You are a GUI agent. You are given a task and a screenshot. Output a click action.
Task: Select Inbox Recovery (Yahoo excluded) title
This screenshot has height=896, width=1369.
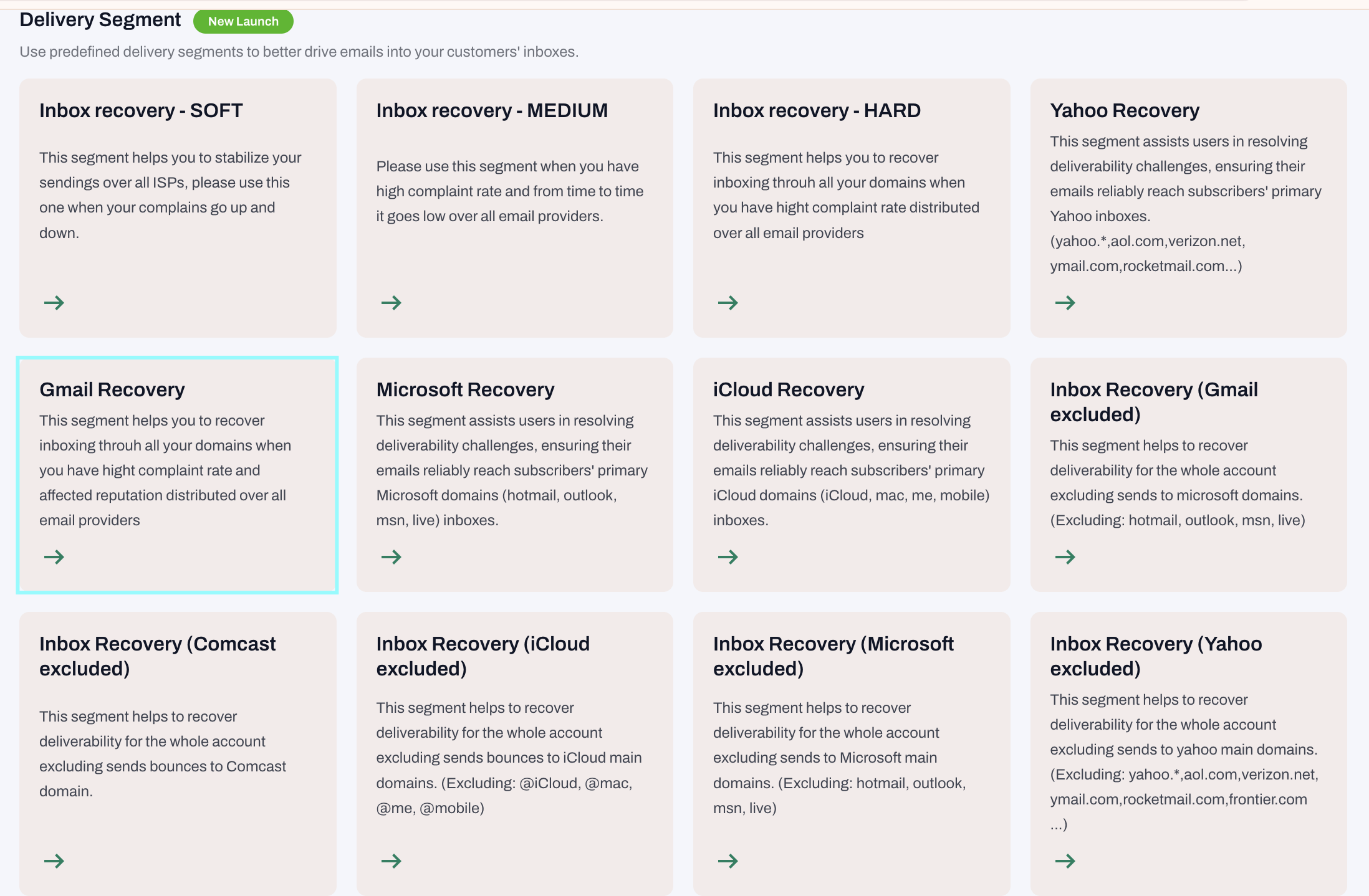(1156, 656)
